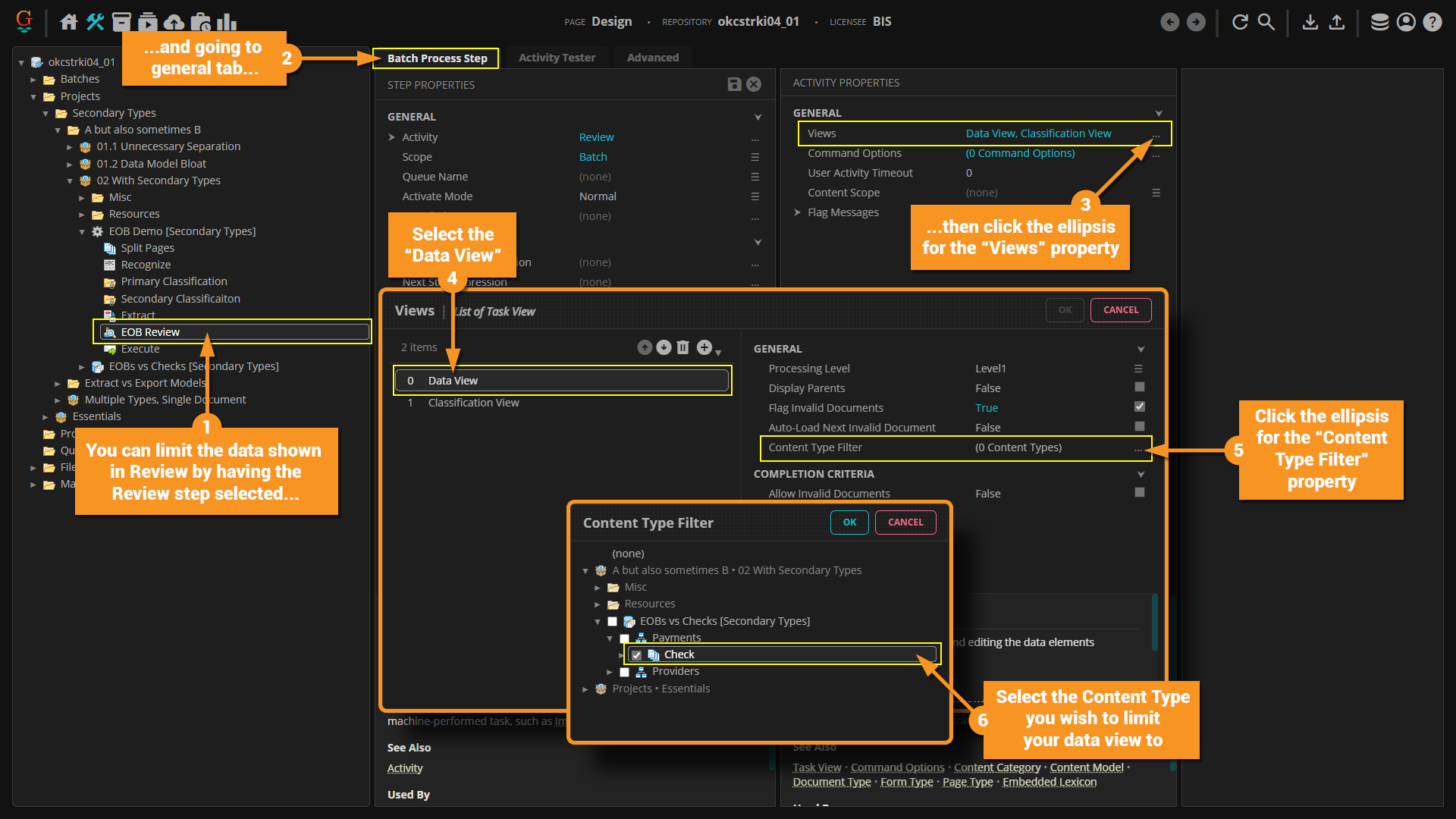The image size is (1456, 819).
Task: Open the search magnifier icon
Action: (x=1266, y=22)
